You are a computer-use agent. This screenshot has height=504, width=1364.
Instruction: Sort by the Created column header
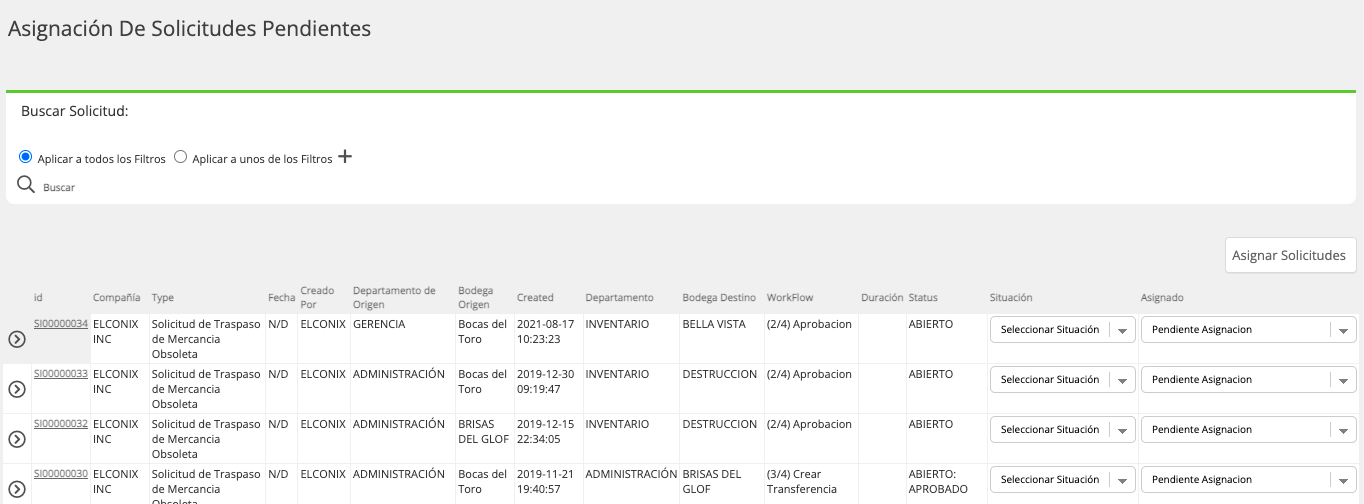pos(535,298)
